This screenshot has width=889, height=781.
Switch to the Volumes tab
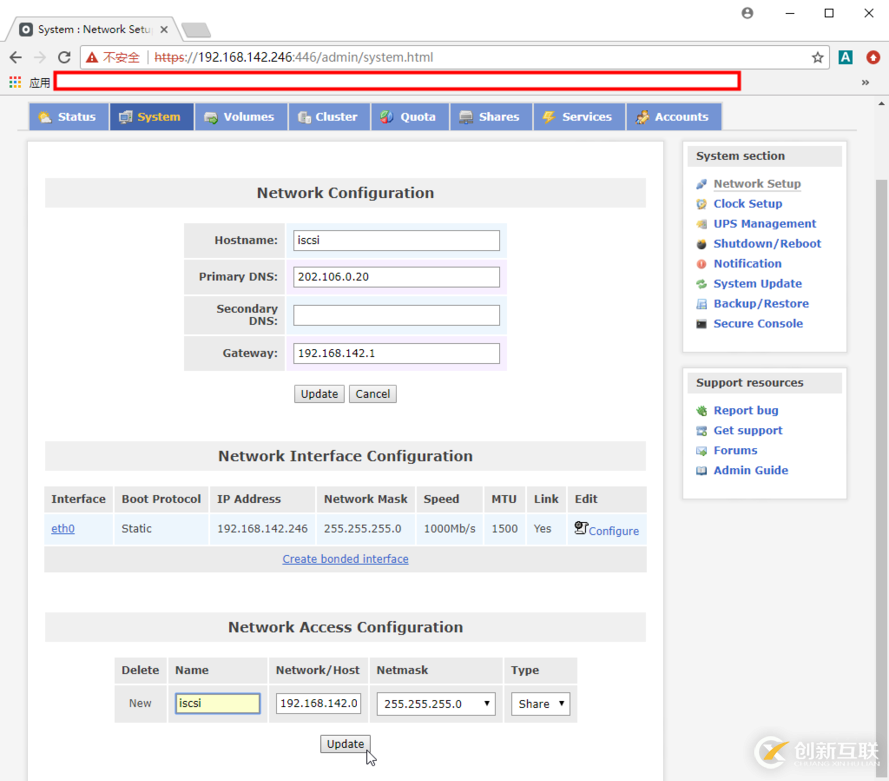tap(240, 117)
